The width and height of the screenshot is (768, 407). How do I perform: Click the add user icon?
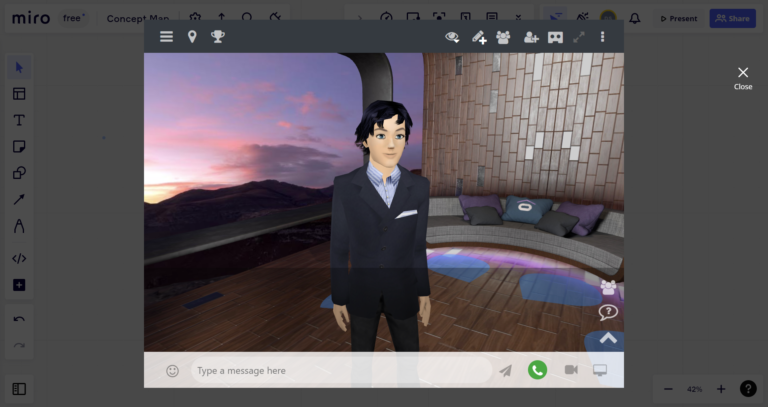(x=531, y=37)
